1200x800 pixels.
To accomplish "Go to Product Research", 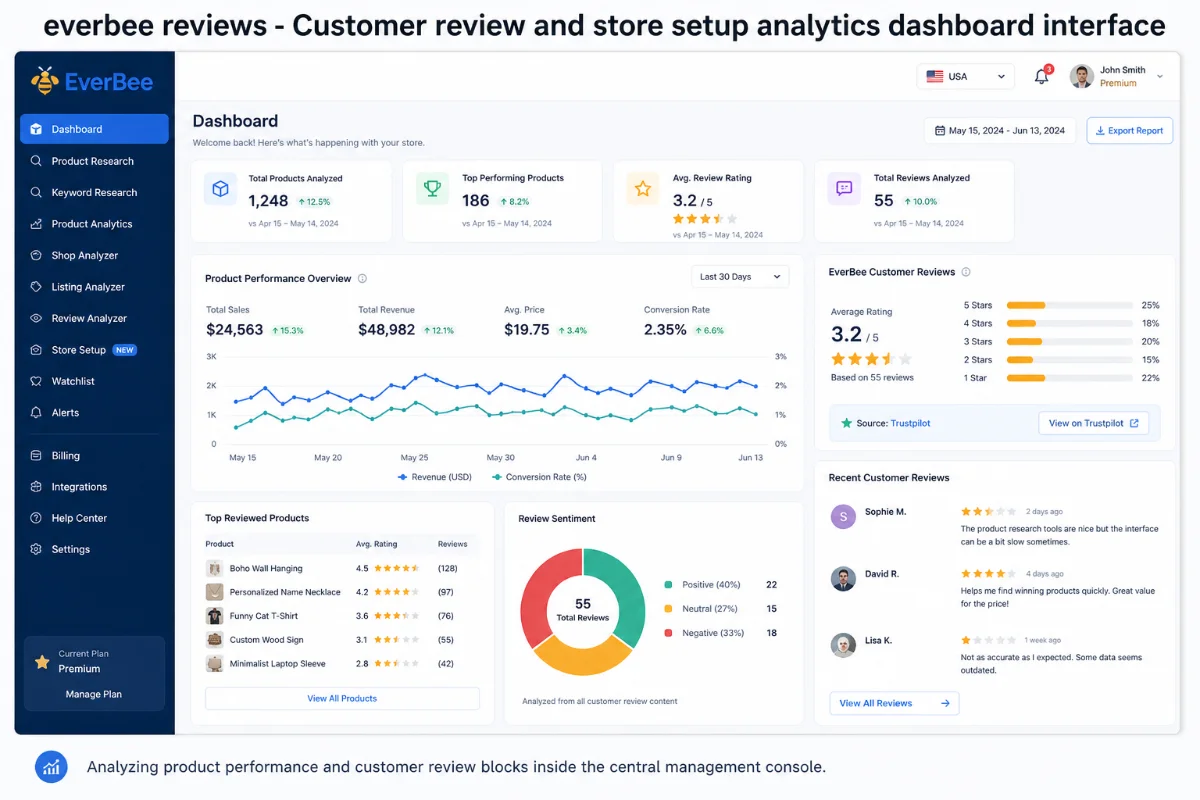I will [x=94, y=161].
